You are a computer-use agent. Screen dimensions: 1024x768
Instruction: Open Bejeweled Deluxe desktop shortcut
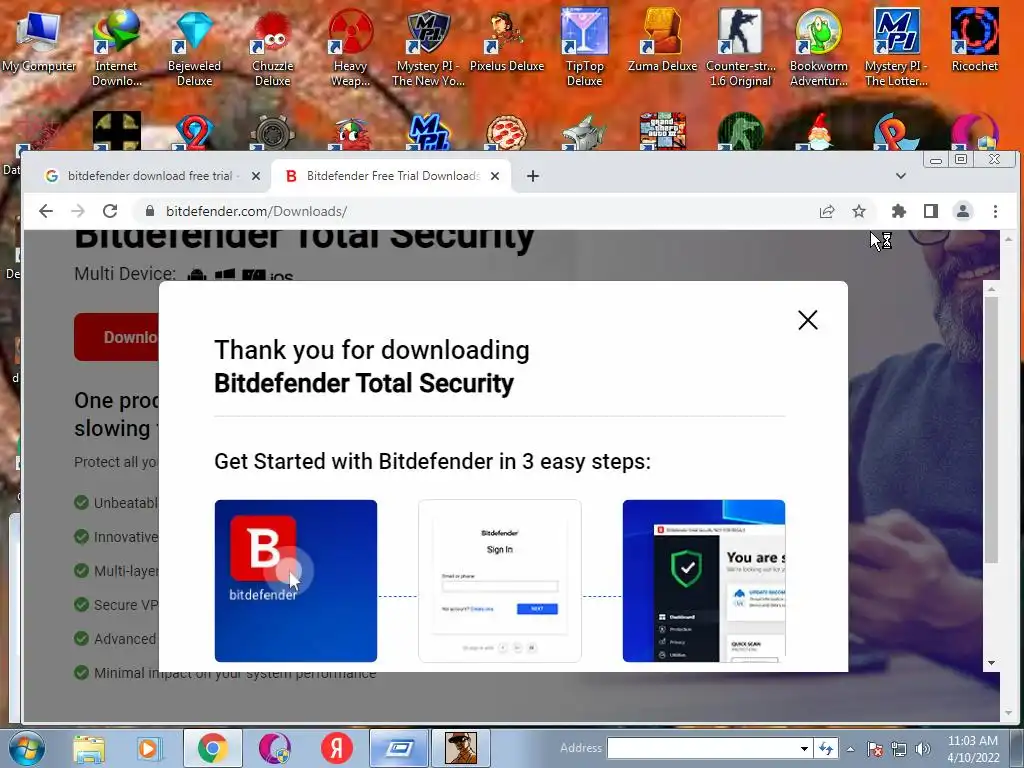(194, 47)
